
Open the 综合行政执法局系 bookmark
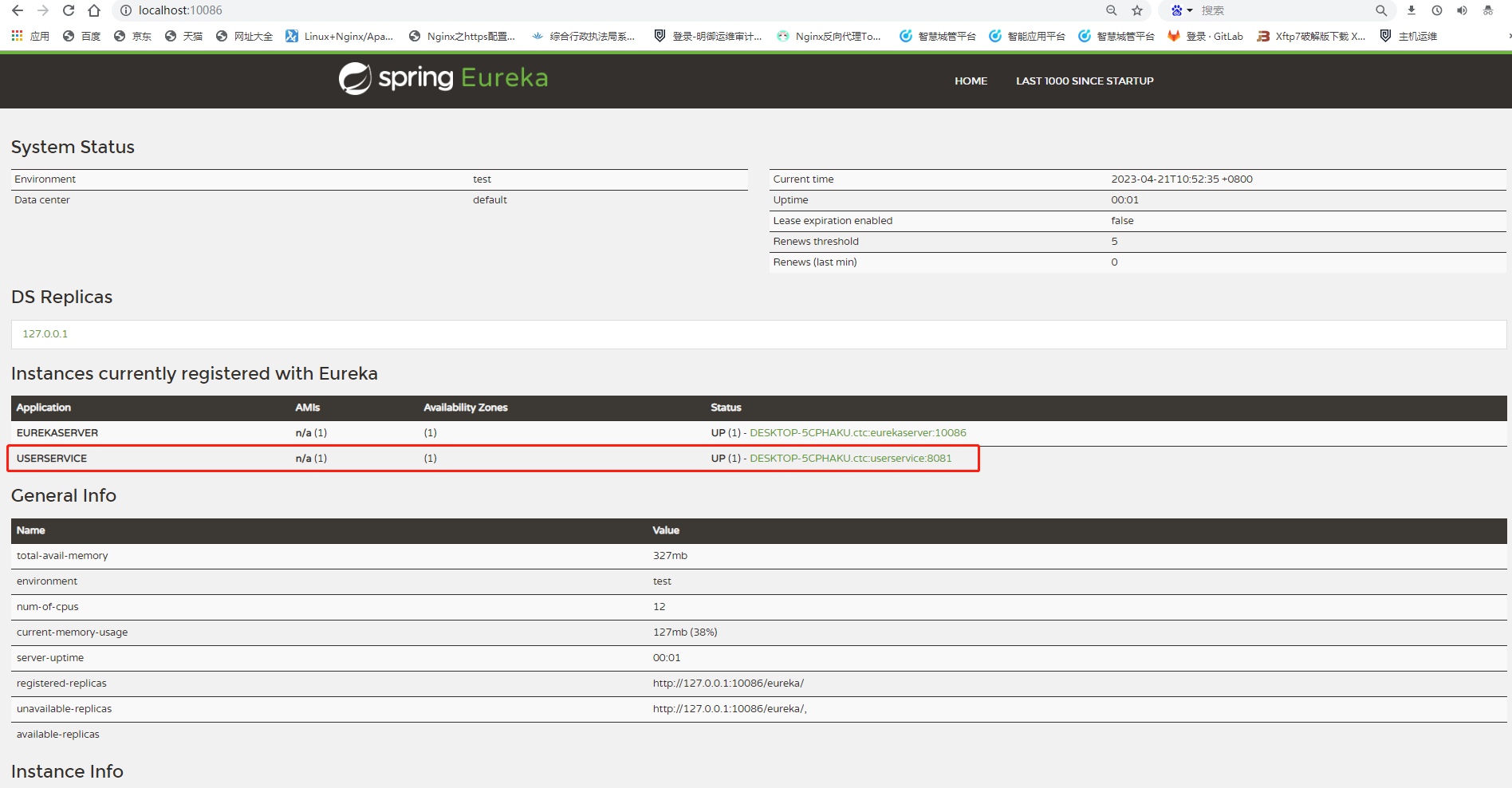pyautogui.click(x=583, y=36)
